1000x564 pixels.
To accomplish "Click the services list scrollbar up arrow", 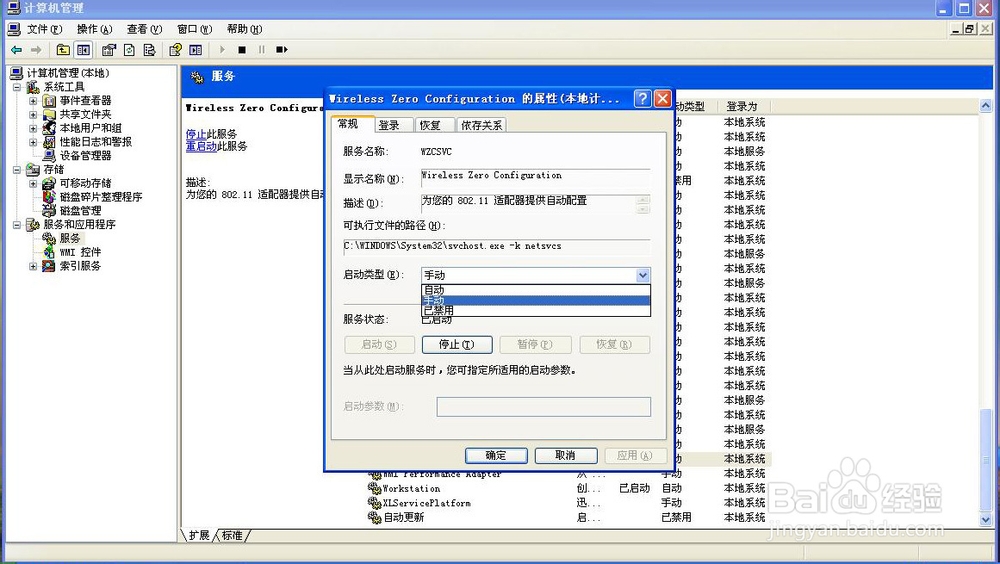I will click(986, 106).
